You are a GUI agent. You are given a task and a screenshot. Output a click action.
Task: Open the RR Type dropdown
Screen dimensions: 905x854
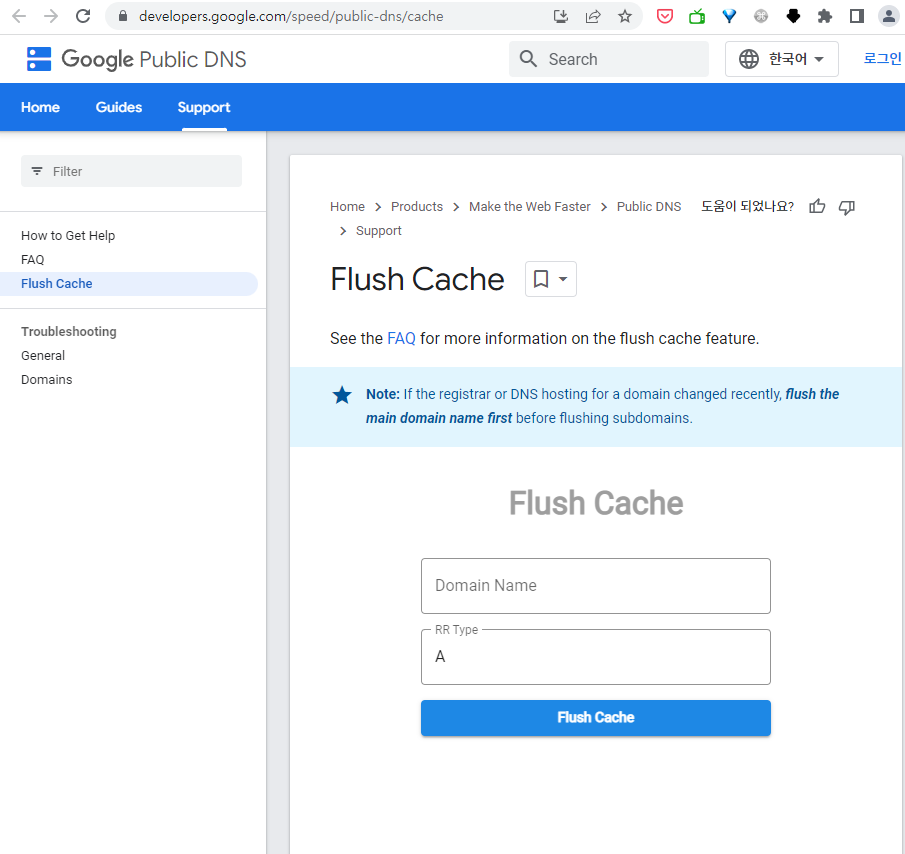coord(596,657)
